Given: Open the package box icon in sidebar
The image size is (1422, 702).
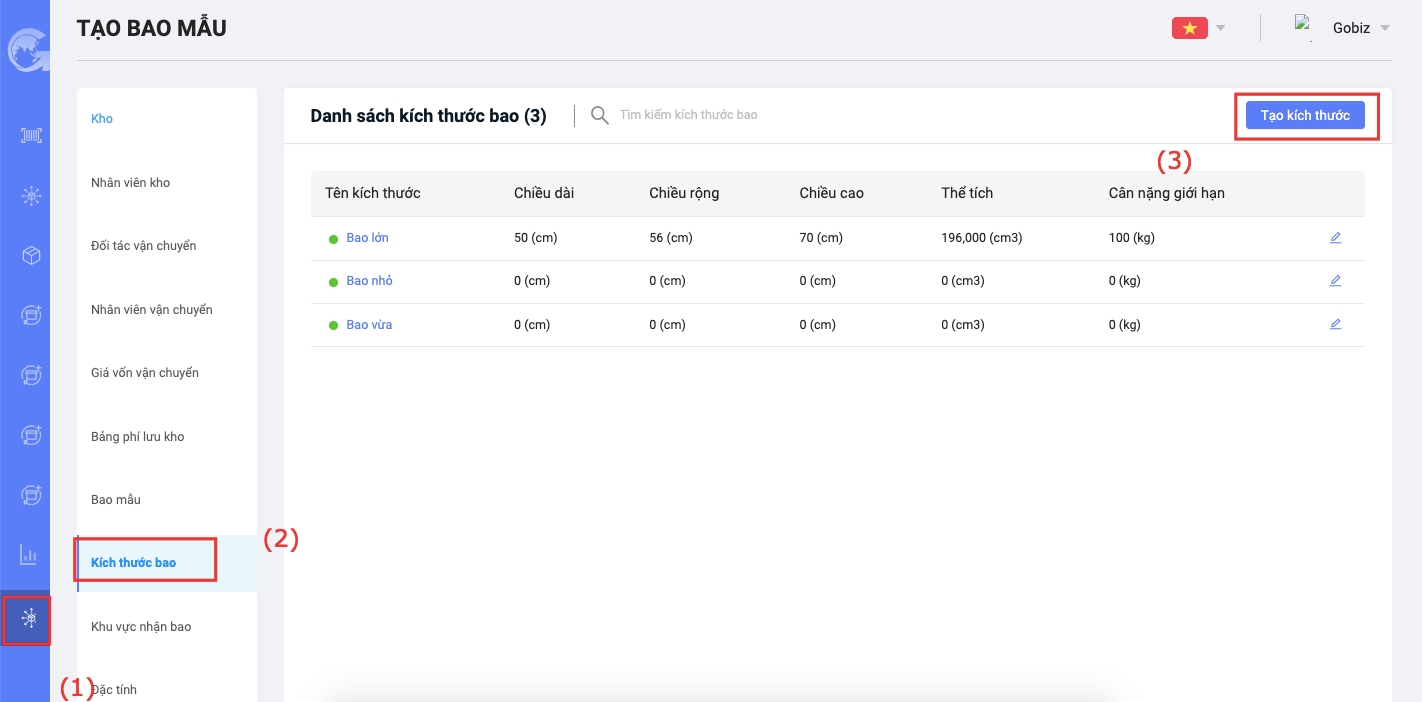Looking at the screenshot, I should (31, 256).
